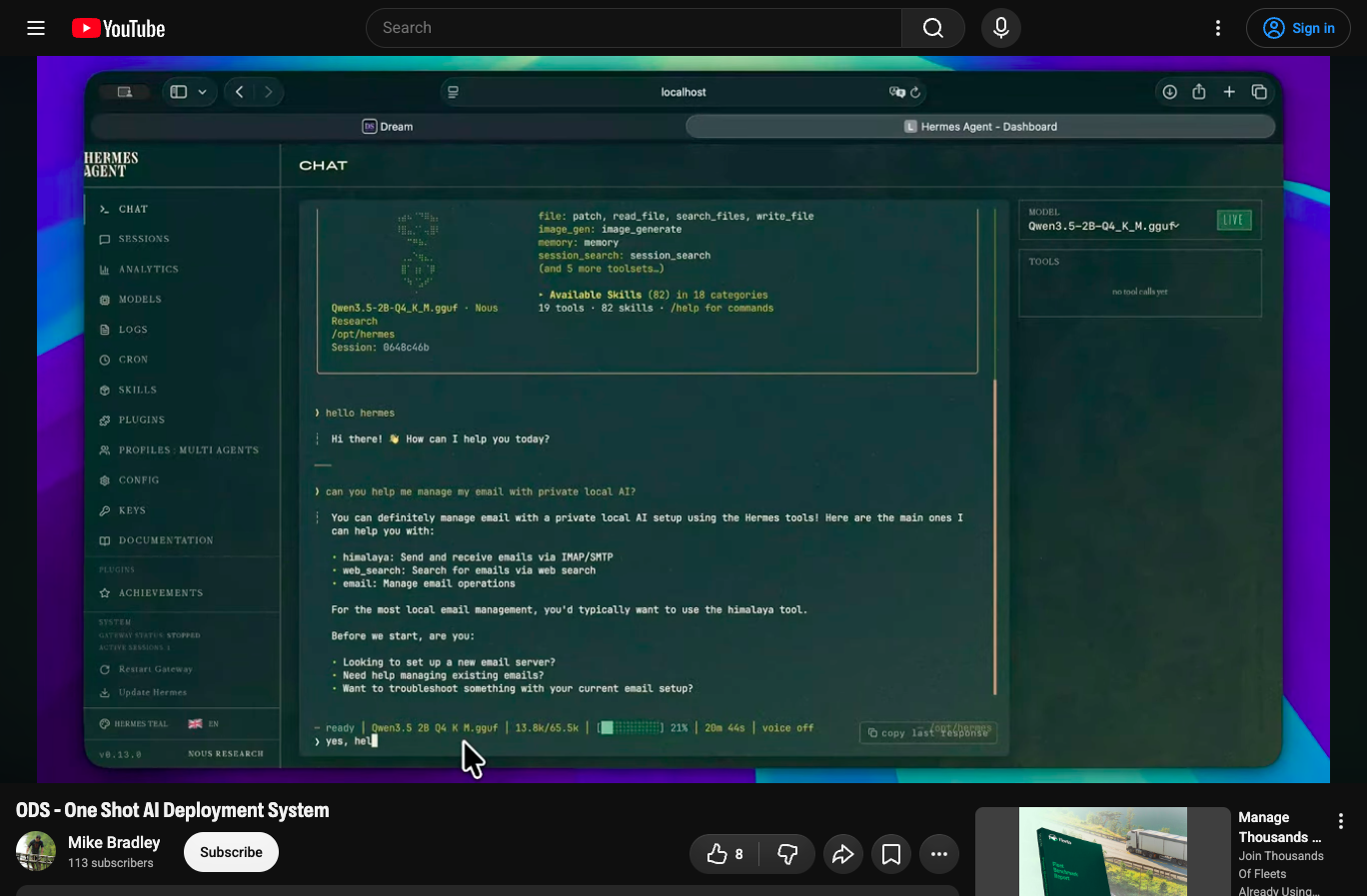
Task: Open Skills in the Hermes sidebar
Action: 138,390
